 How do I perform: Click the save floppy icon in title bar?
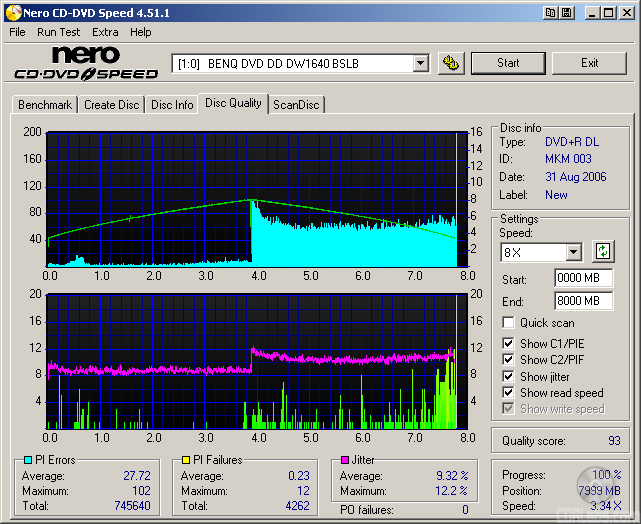567,12
